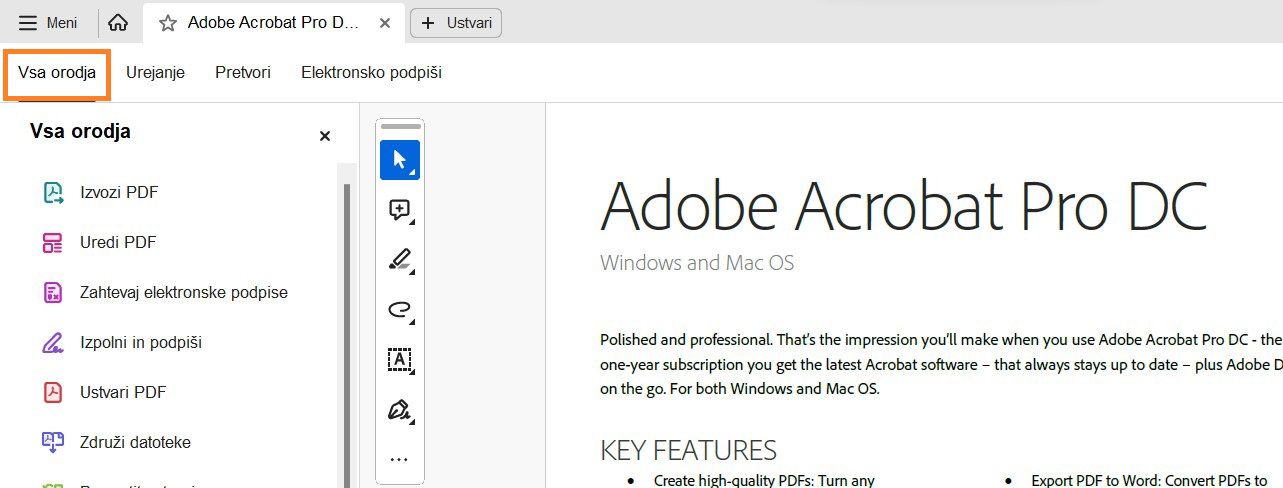This screenshot has width=1283, height=488.
Task: Pick the highlighter tool
Action: coord(399,260)
